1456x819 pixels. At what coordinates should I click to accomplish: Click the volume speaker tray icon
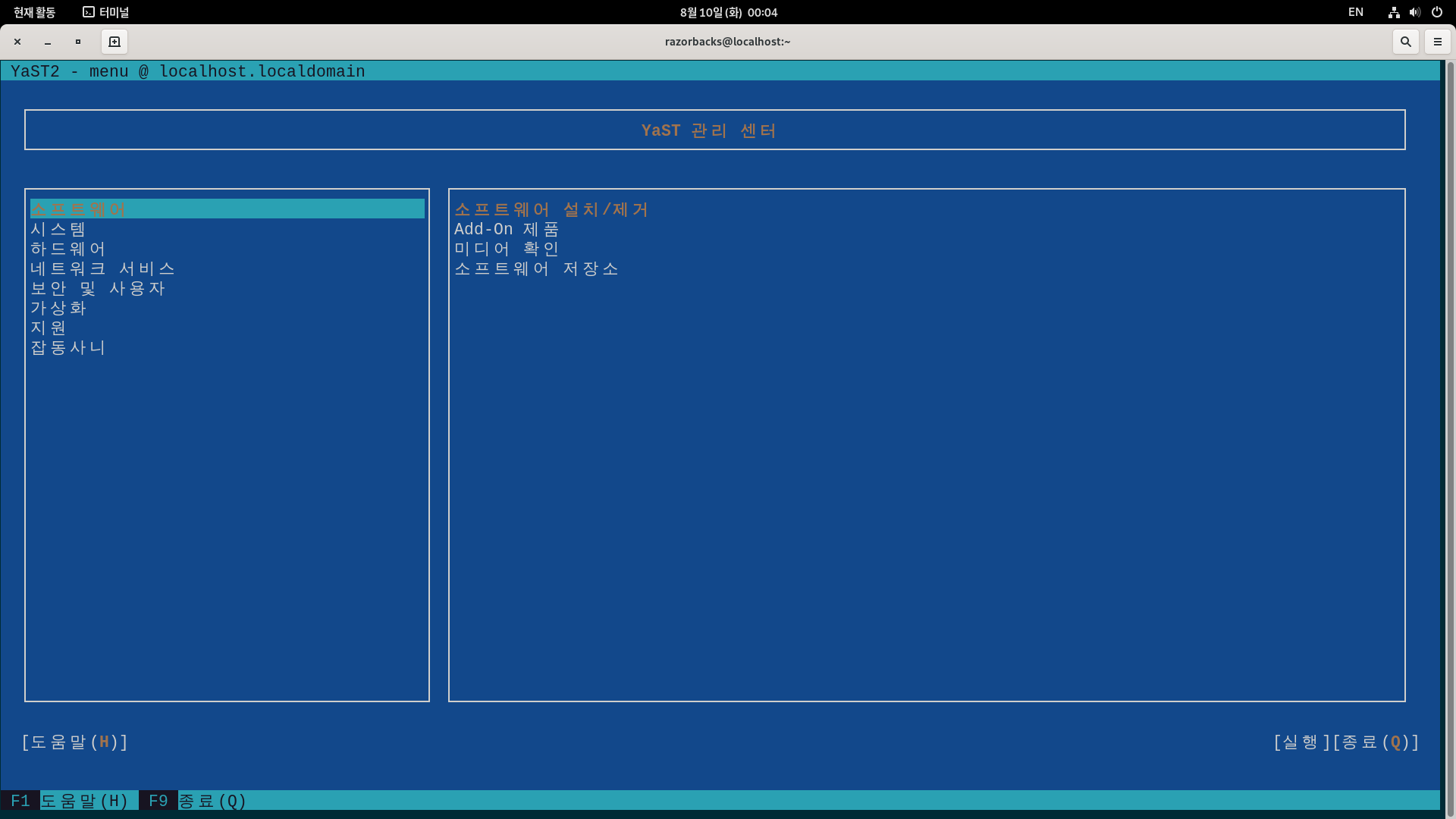click(x=1414, y=12)
